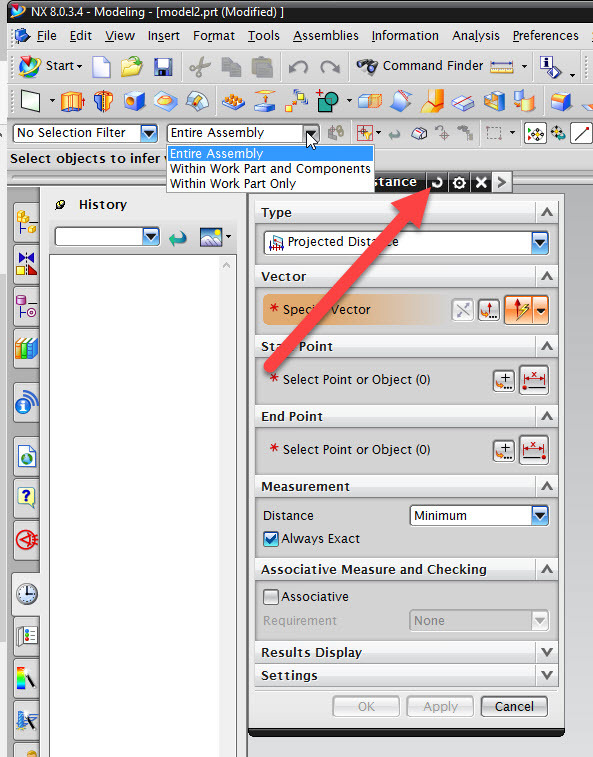Expand the Results Display section

point(547,652)
